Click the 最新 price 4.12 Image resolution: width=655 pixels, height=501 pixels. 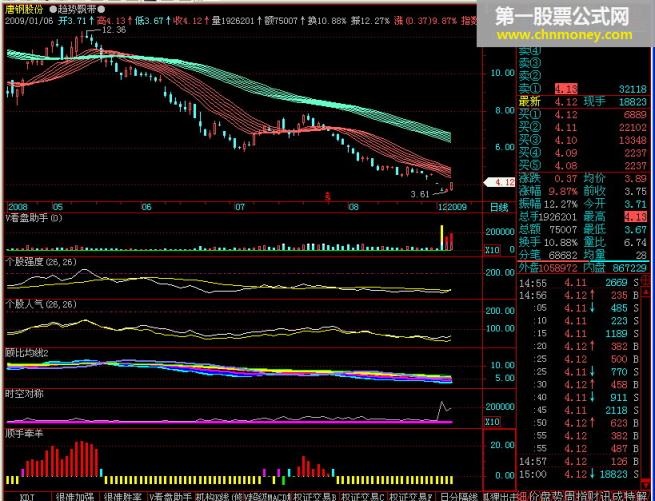point(566,102)
